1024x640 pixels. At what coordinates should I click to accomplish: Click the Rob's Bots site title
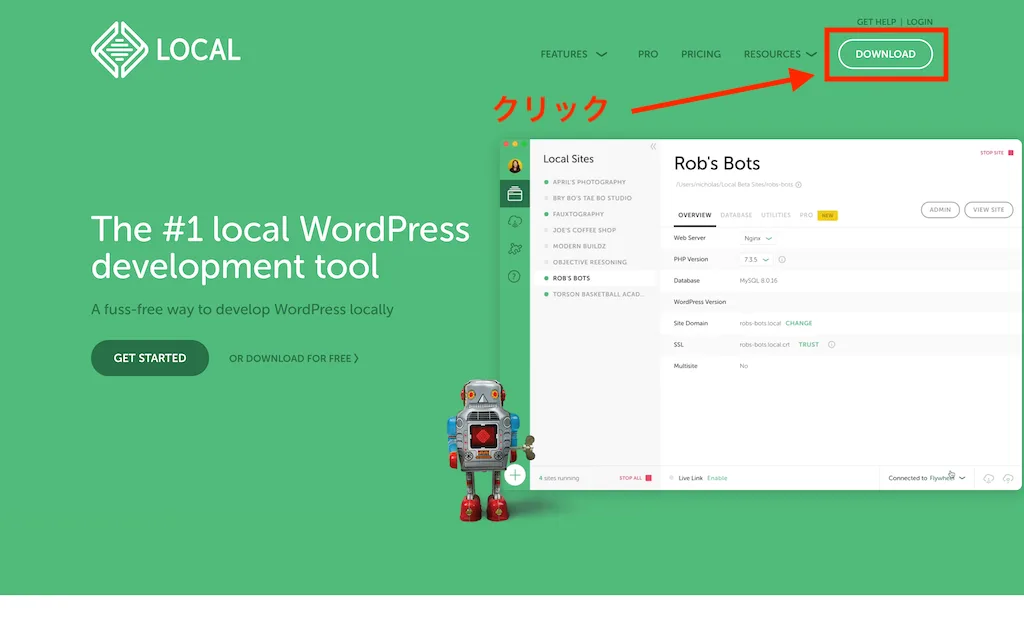point(717,163)
